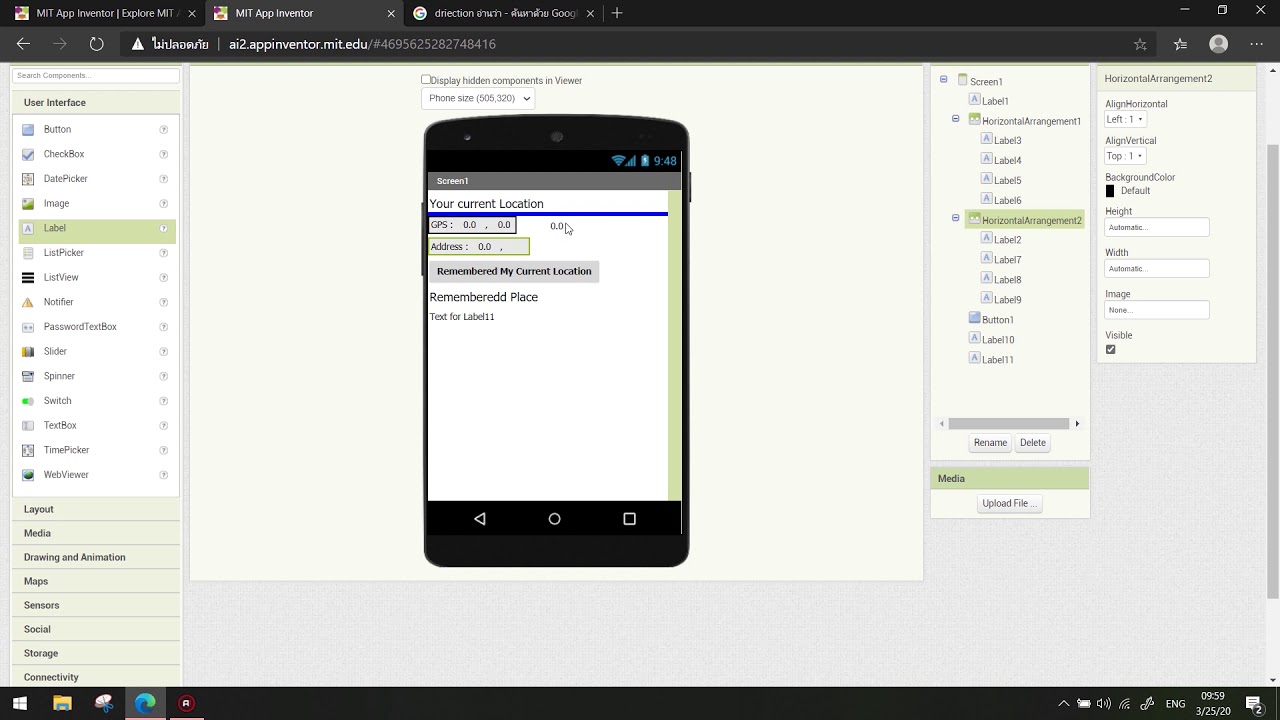Viewport: 1280px width, 720px height.
Task: Bookmark this page with star icon
Action: click(x=1140, y=44)
